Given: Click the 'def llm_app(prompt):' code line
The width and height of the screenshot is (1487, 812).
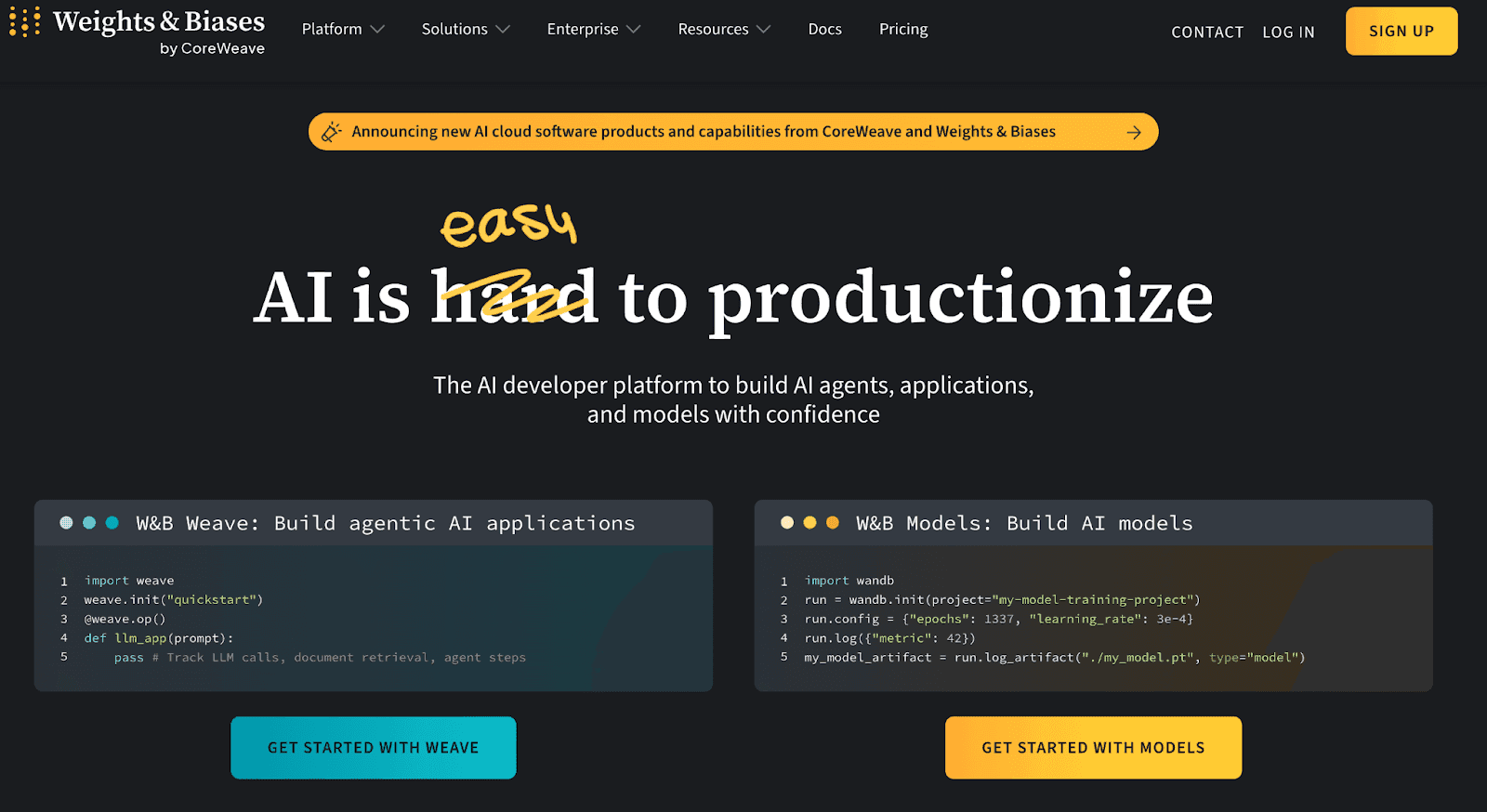Looking at the screenshot, I should (159, 638).
